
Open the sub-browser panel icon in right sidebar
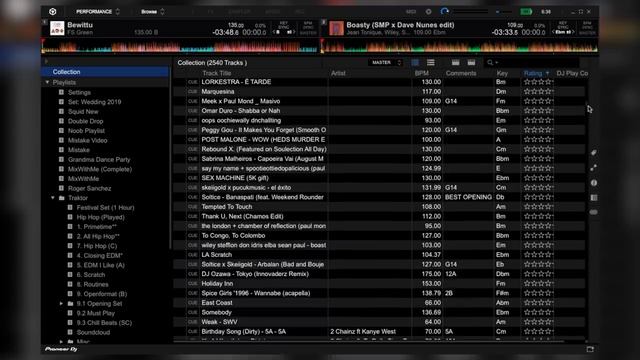coord(594,198)
